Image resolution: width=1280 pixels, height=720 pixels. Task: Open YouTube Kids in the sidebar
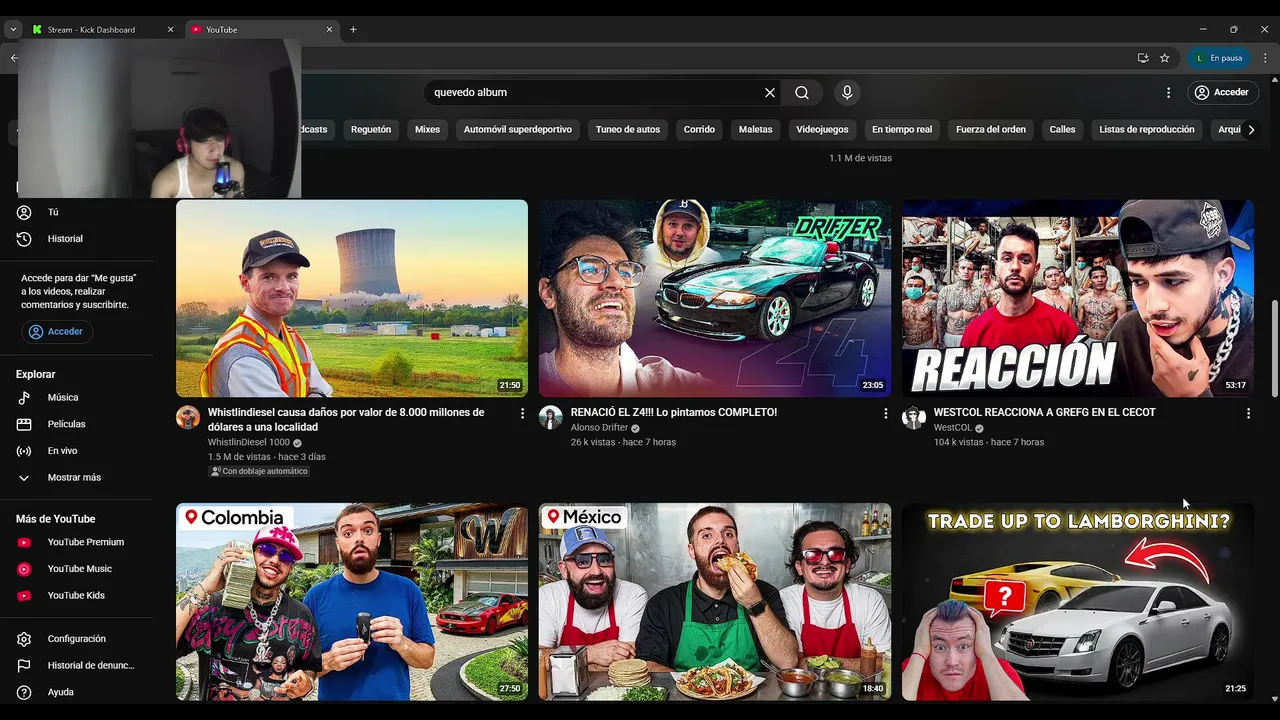[78, 595]
